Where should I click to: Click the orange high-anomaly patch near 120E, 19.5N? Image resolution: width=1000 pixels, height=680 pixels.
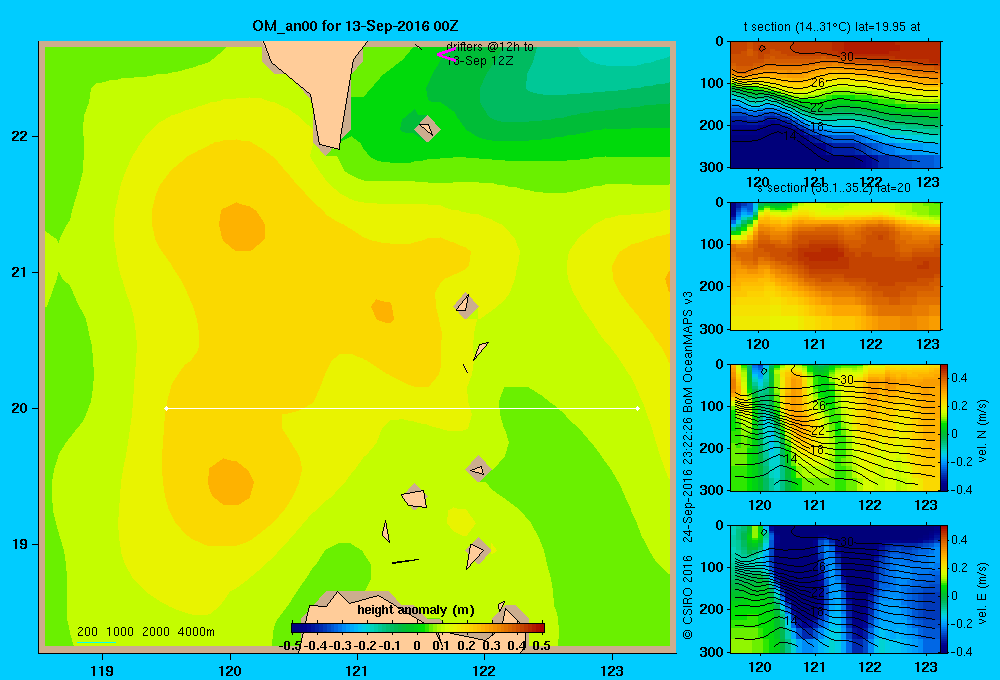230,482
